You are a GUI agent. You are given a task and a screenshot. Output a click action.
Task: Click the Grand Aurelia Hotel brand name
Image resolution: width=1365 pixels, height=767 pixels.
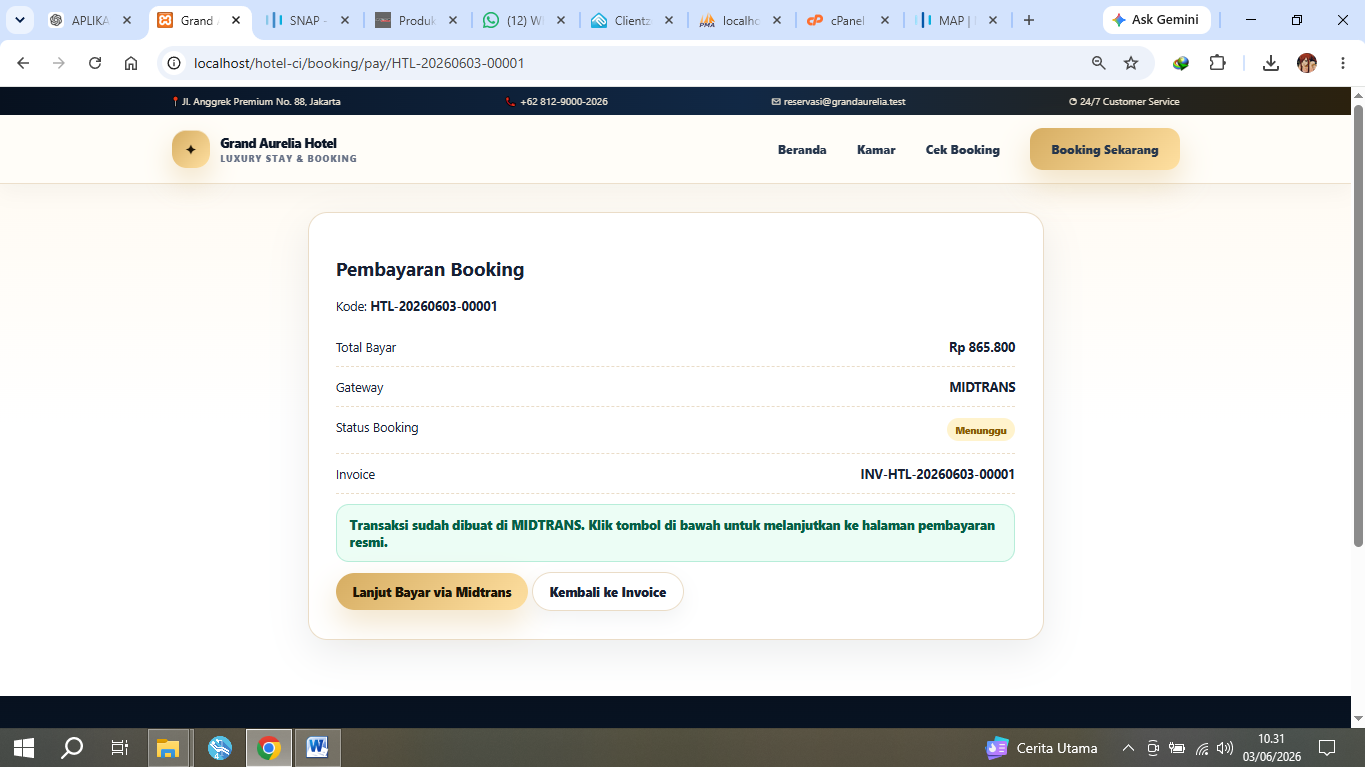279,143
